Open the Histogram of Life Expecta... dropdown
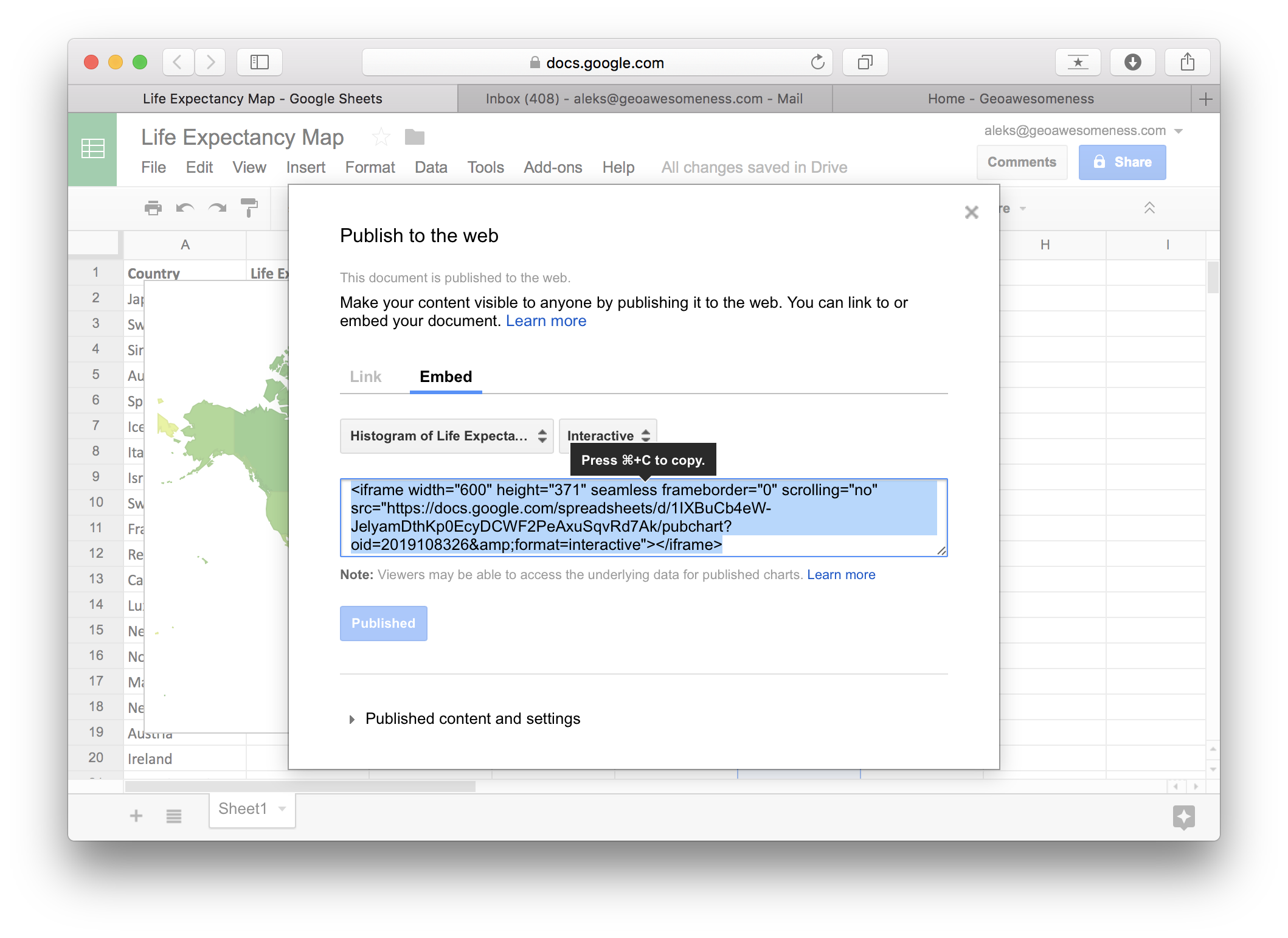Image resolution: width=1288 pixels, height=938 pixels. point(446,436)
